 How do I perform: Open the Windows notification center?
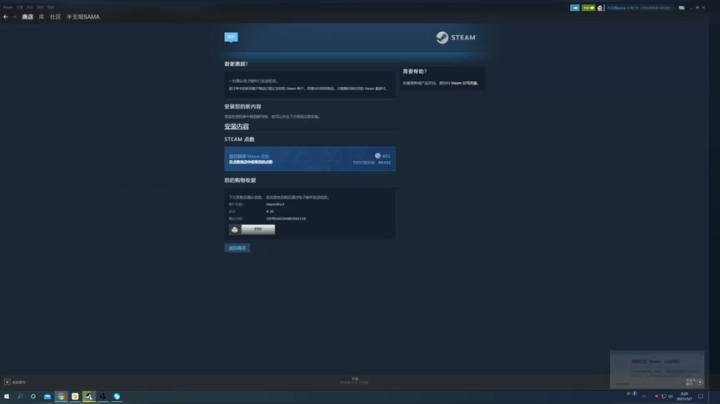700,396
